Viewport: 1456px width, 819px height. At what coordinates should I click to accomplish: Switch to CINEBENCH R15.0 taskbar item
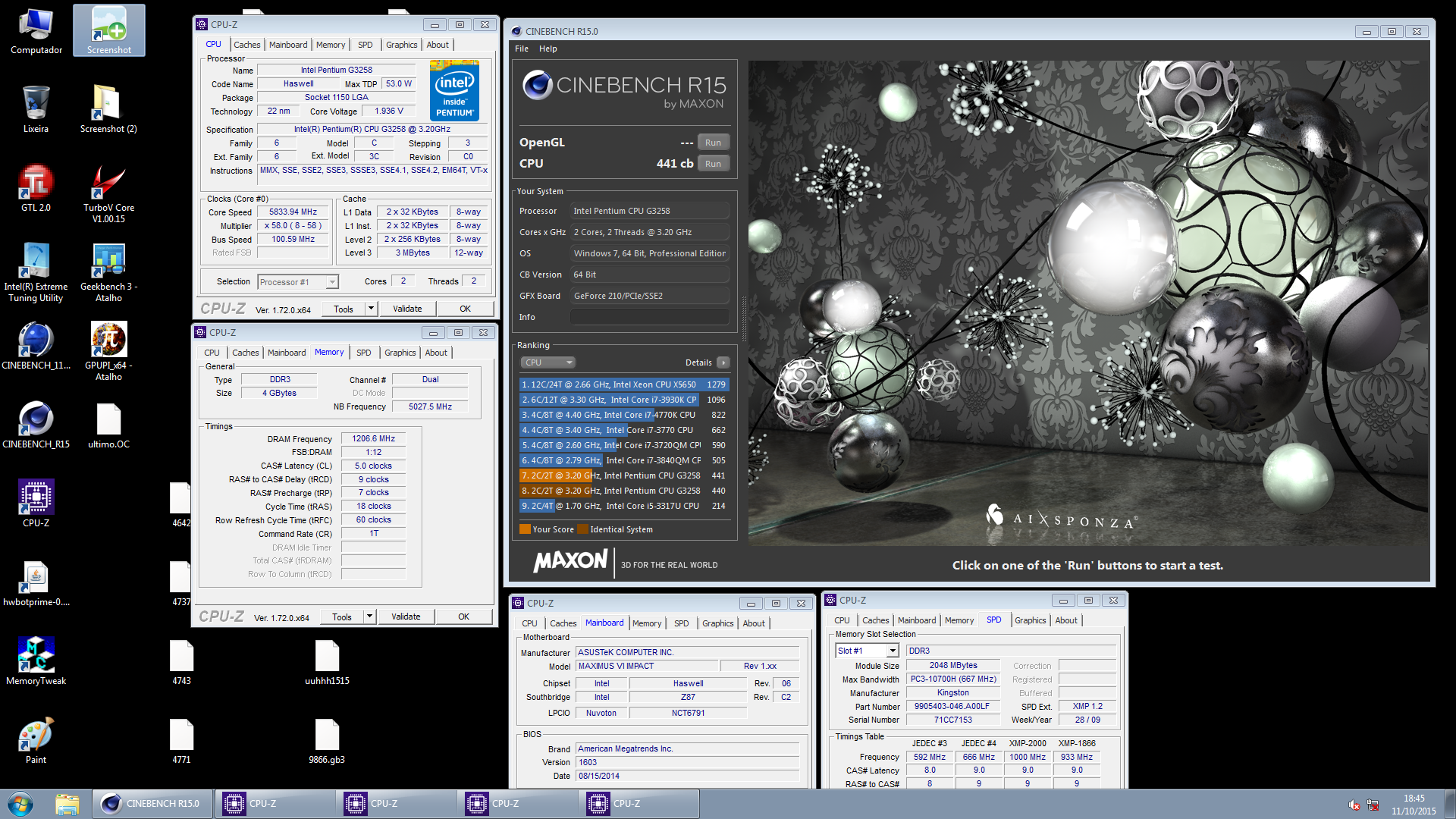pyautogui.click(x=152, y=804)
